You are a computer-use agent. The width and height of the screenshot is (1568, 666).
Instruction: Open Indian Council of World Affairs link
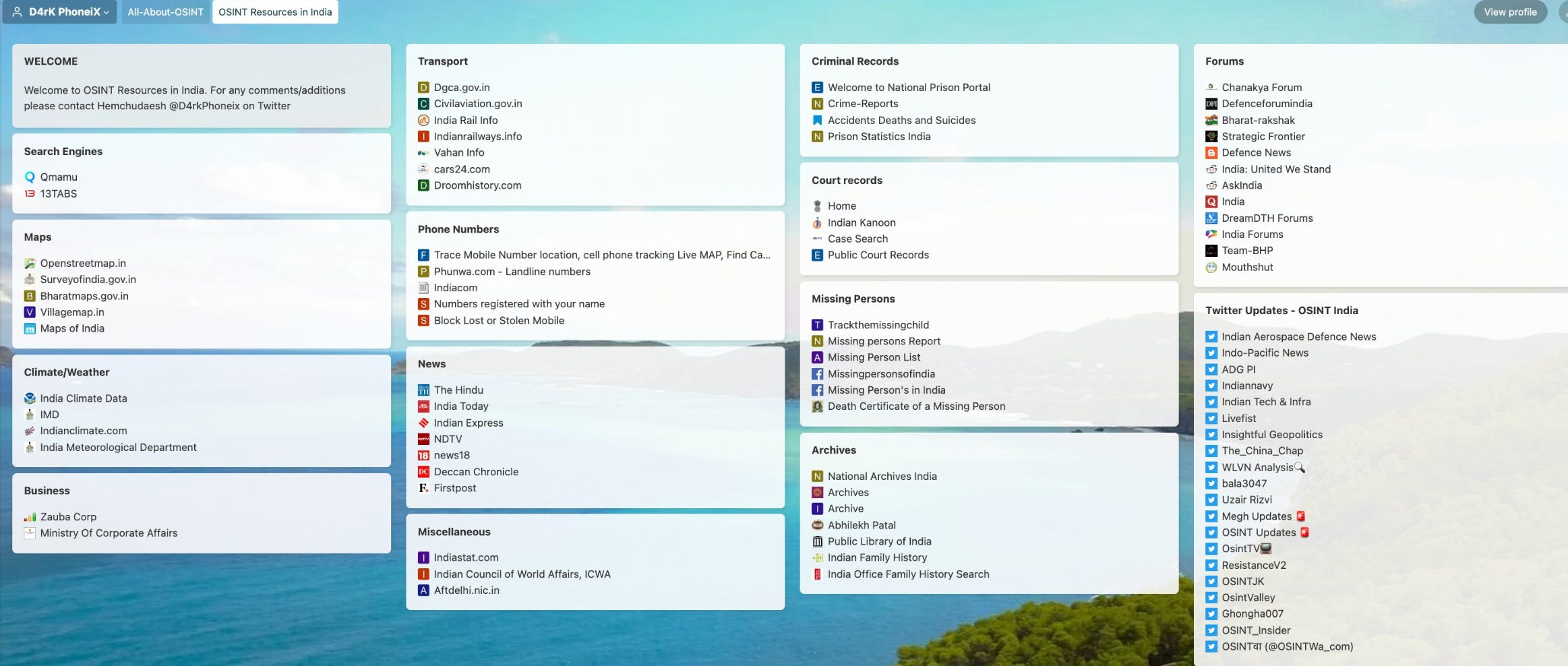pyautogui.click(x=522, y=574)
